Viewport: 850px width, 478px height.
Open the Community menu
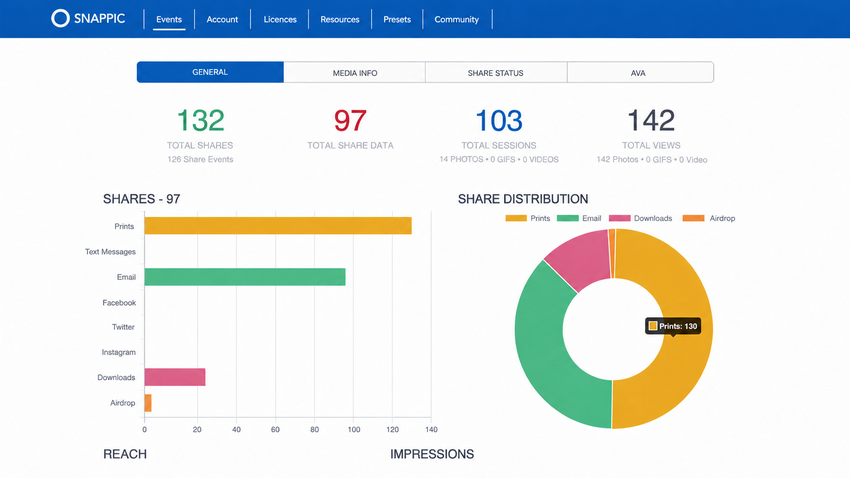[x=456, y=20]
